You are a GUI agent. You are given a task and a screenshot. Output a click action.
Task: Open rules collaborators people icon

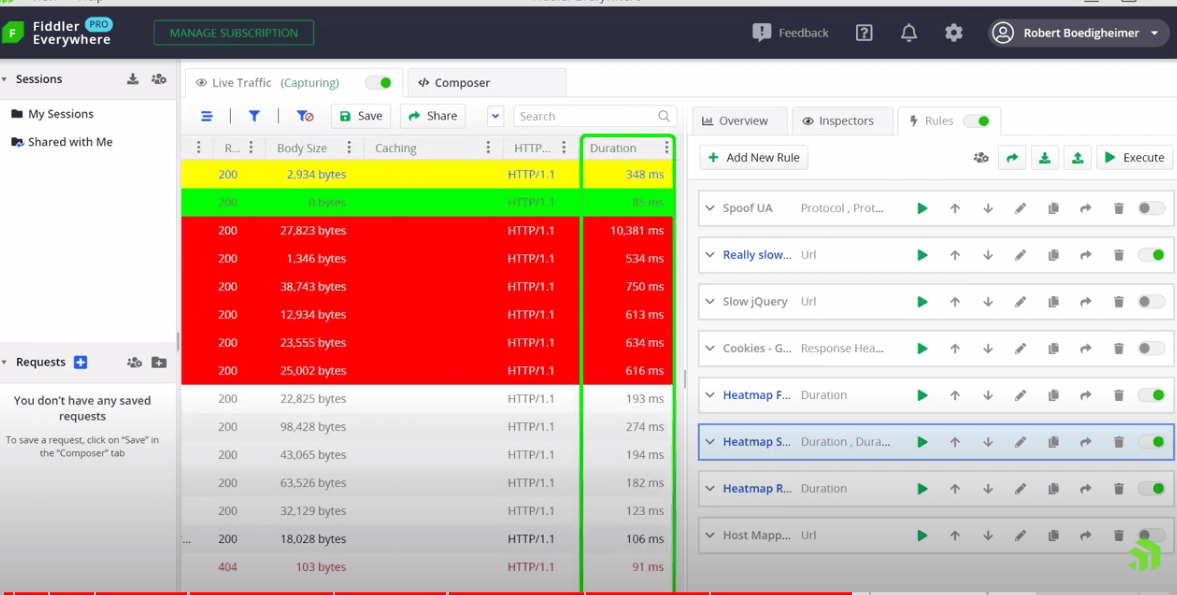coord(980,158)
